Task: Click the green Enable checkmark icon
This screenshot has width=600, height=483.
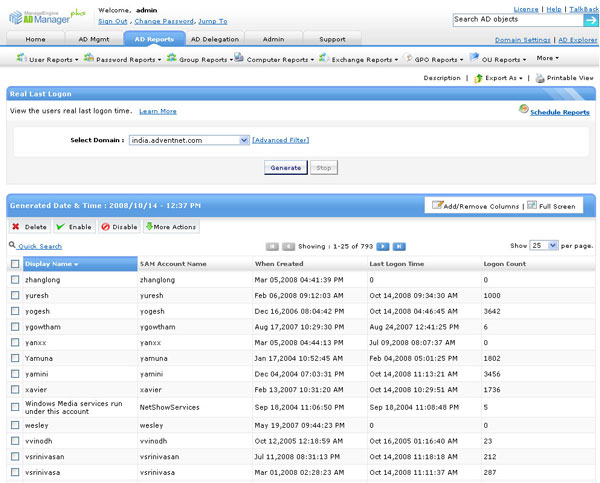Action: point(61,227)
